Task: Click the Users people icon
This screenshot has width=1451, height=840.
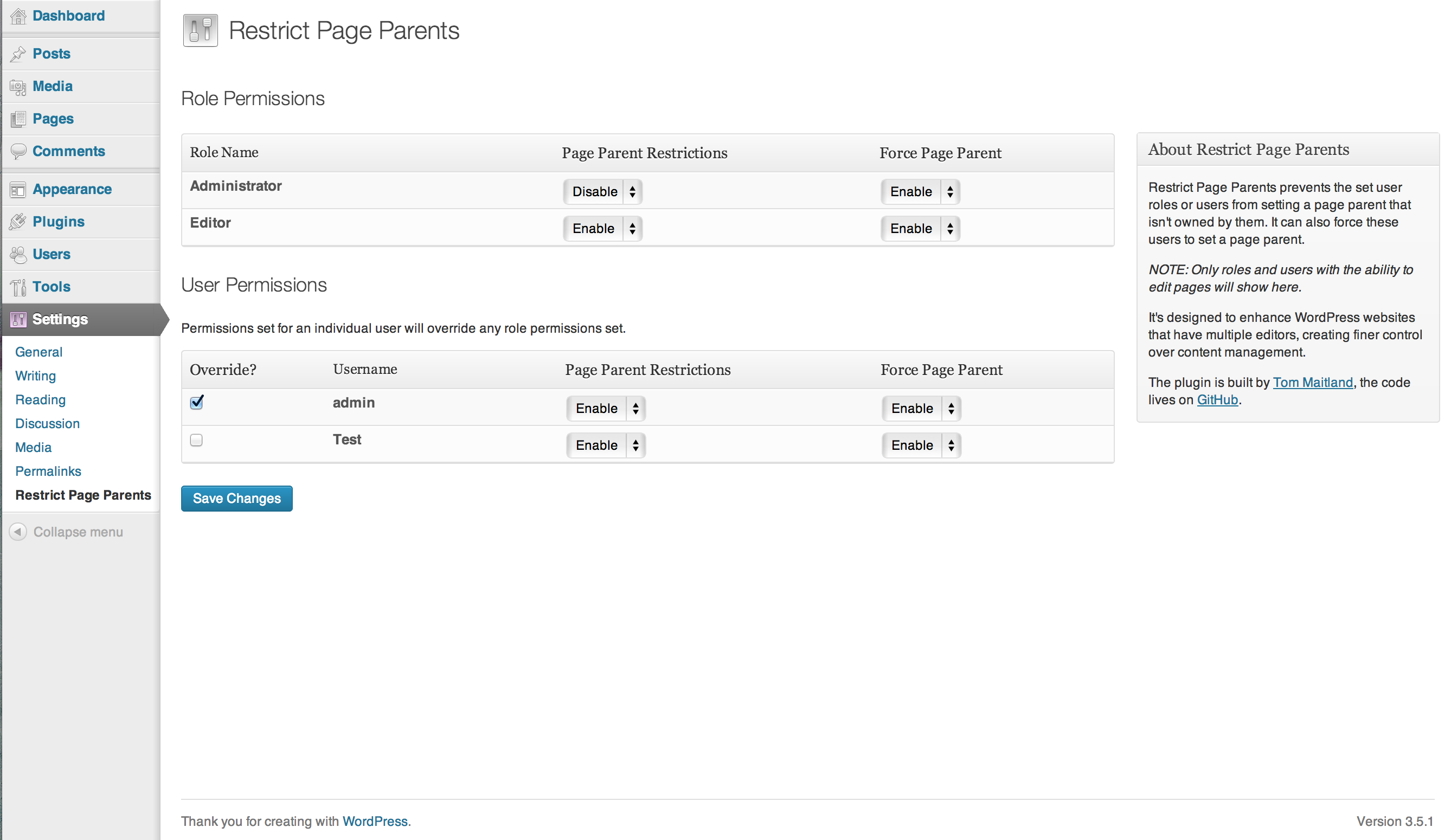Action: [x=18, y=254]
